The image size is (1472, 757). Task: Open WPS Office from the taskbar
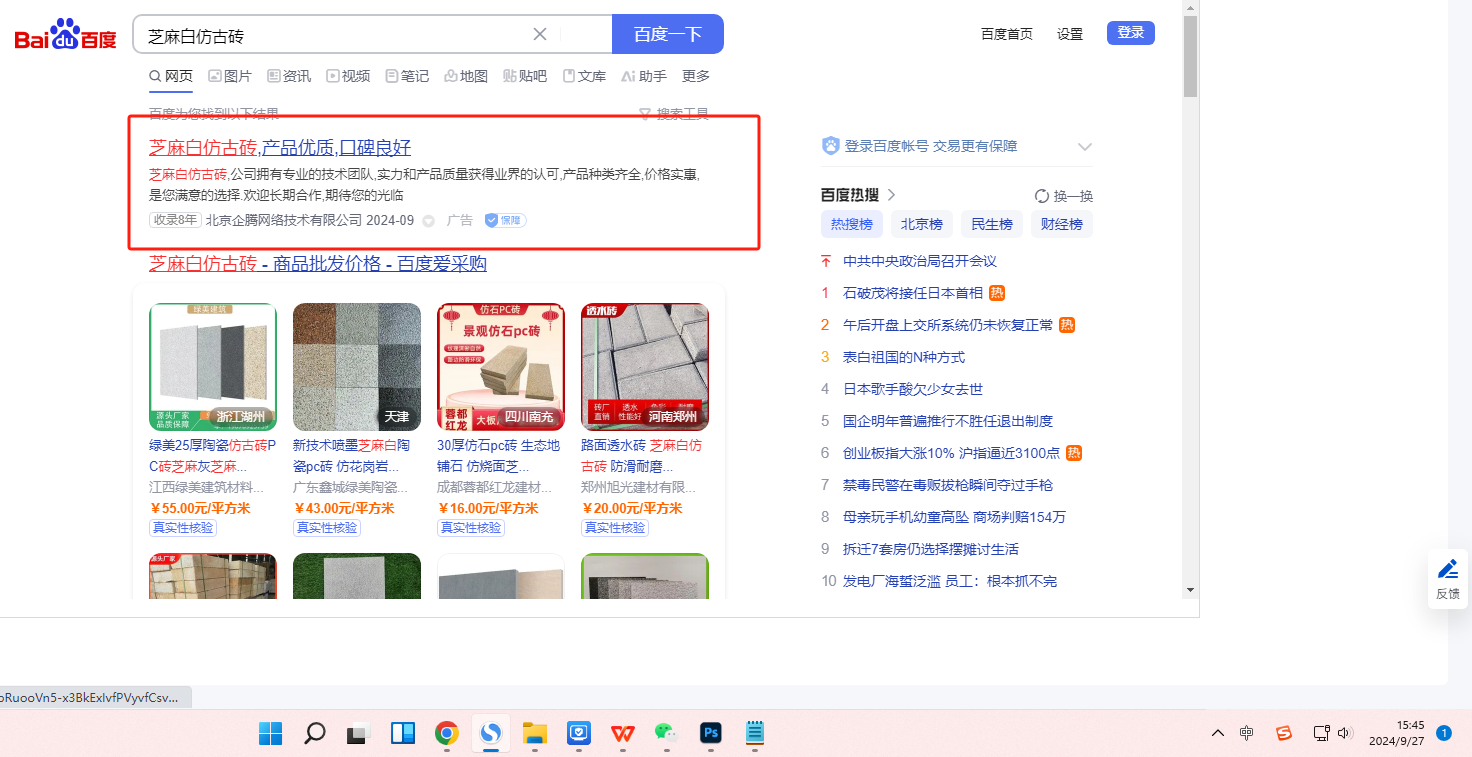623,733
